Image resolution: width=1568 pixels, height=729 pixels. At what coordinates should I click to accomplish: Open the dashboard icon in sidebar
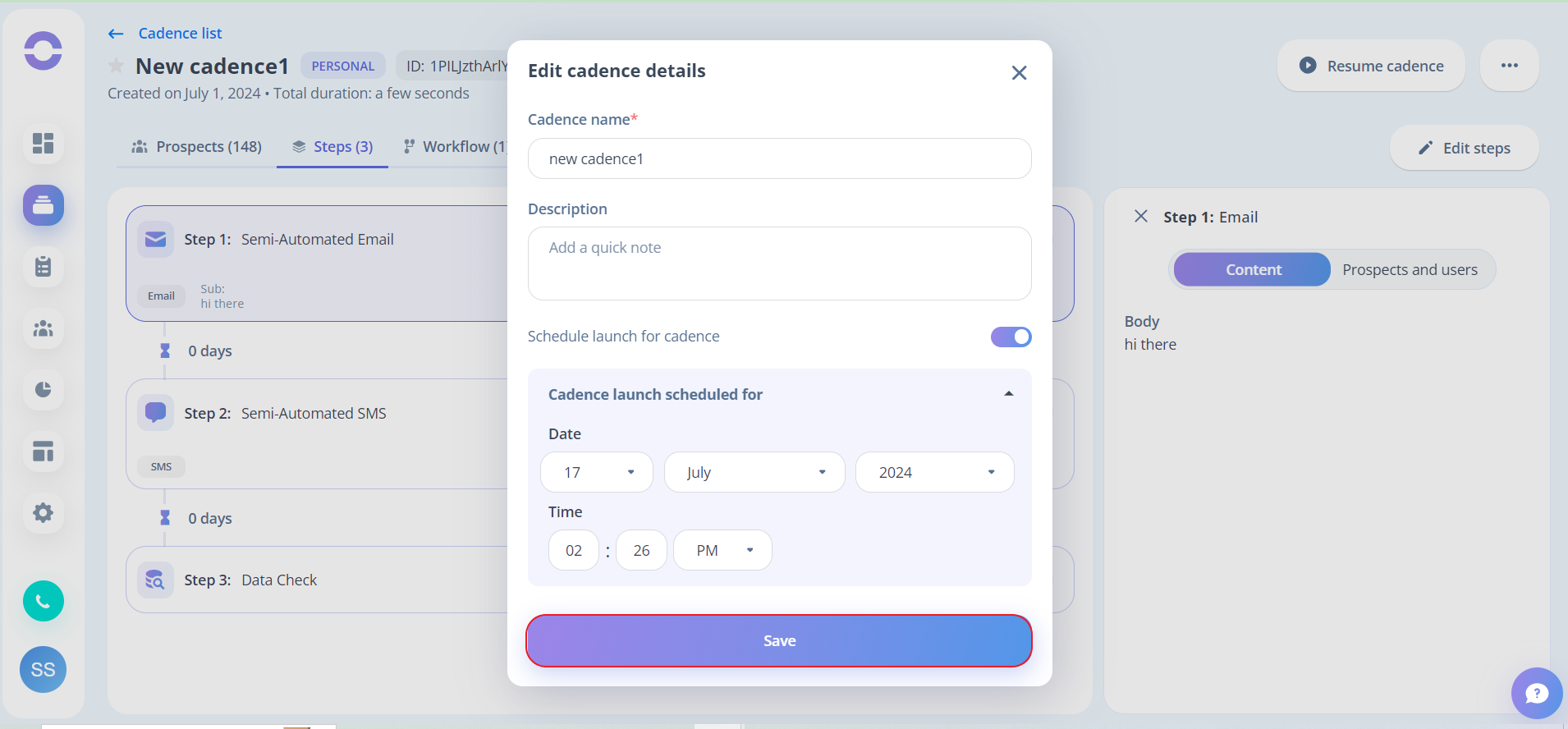43,144
